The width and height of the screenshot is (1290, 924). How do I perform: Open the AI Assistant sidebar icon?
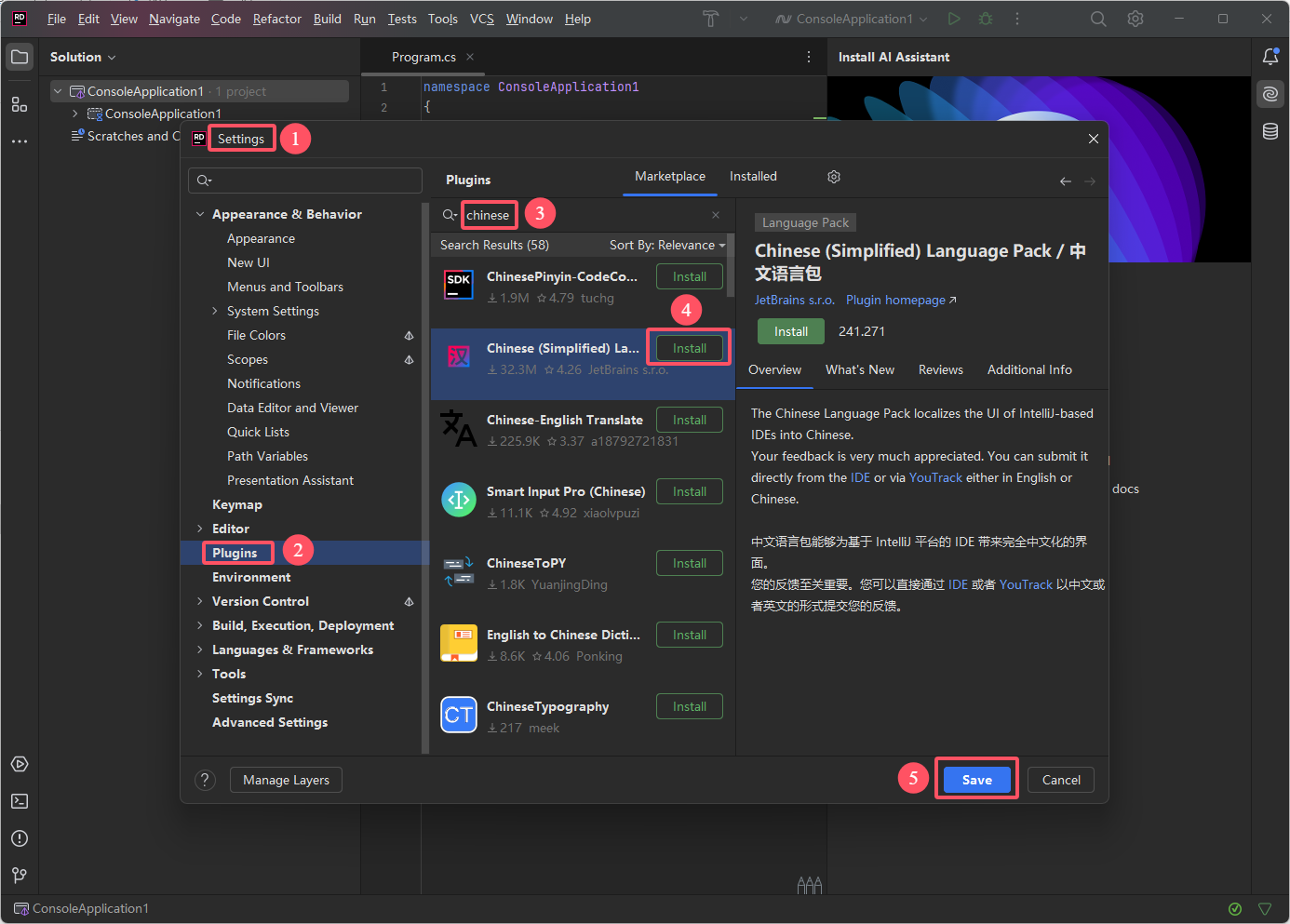tap(1270, 94)
